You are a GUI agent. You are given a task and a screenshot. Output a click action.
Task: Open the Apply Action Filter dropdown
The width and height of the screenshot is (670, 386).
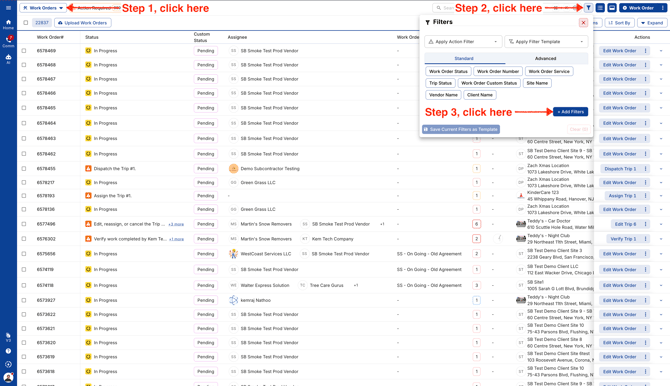tap(463, 41)
